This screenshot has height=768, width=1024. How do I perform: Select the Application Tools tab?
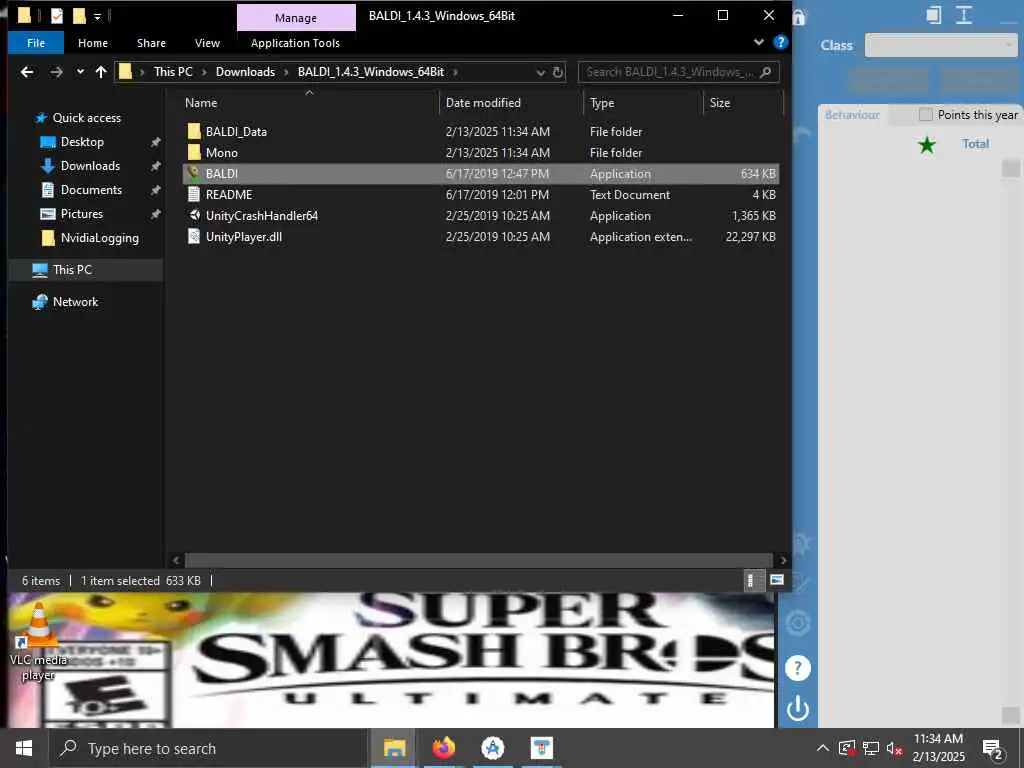coord(295,43)
